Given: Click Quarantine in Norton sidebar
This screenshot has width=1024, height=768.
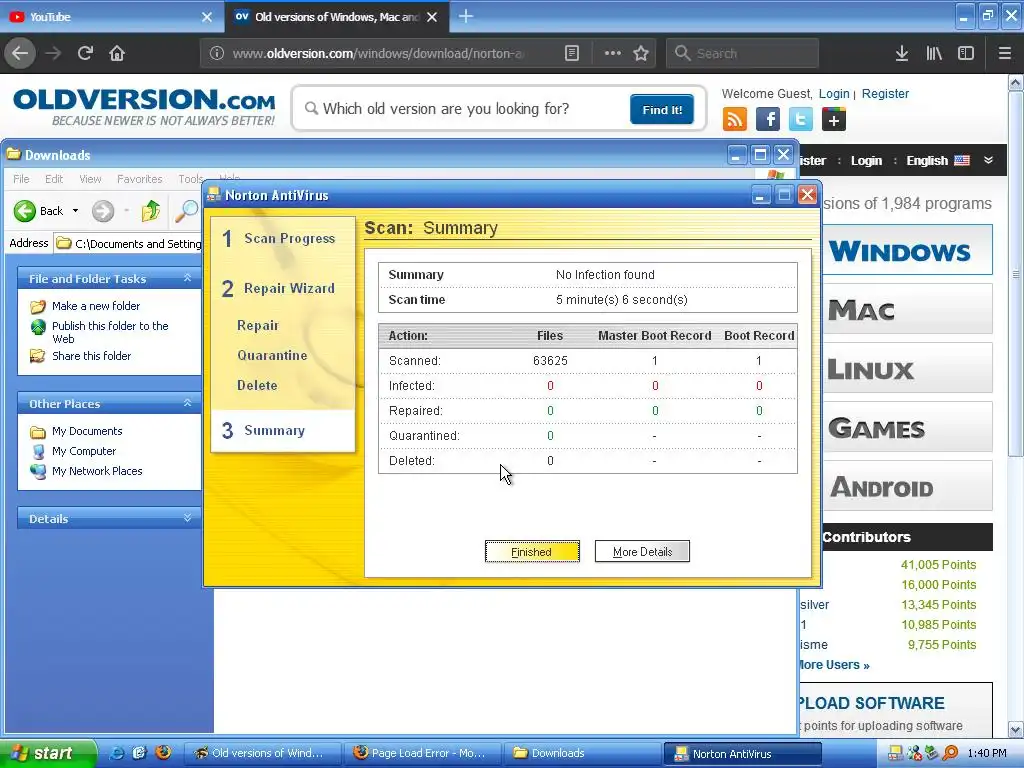Looking at the screenshot, I should (272, 355).
